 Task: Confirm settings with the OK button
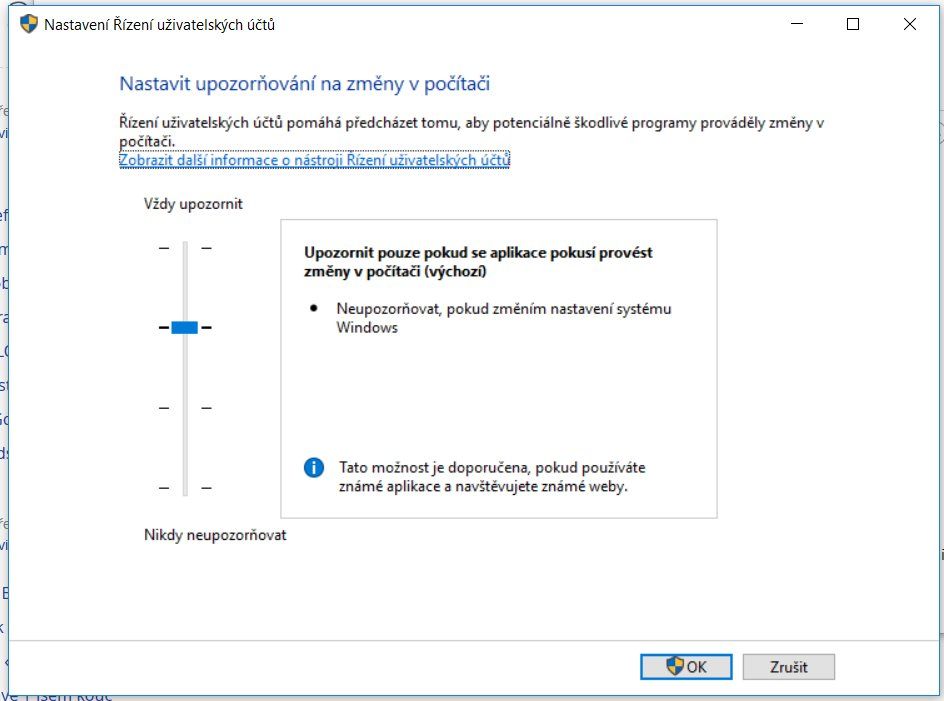coord(686,667)
